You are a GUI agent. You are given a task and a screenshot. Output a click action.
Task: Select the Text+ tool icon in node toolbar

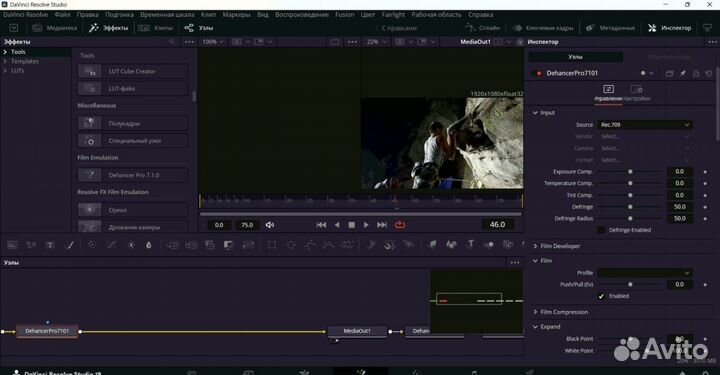[50, 245]
